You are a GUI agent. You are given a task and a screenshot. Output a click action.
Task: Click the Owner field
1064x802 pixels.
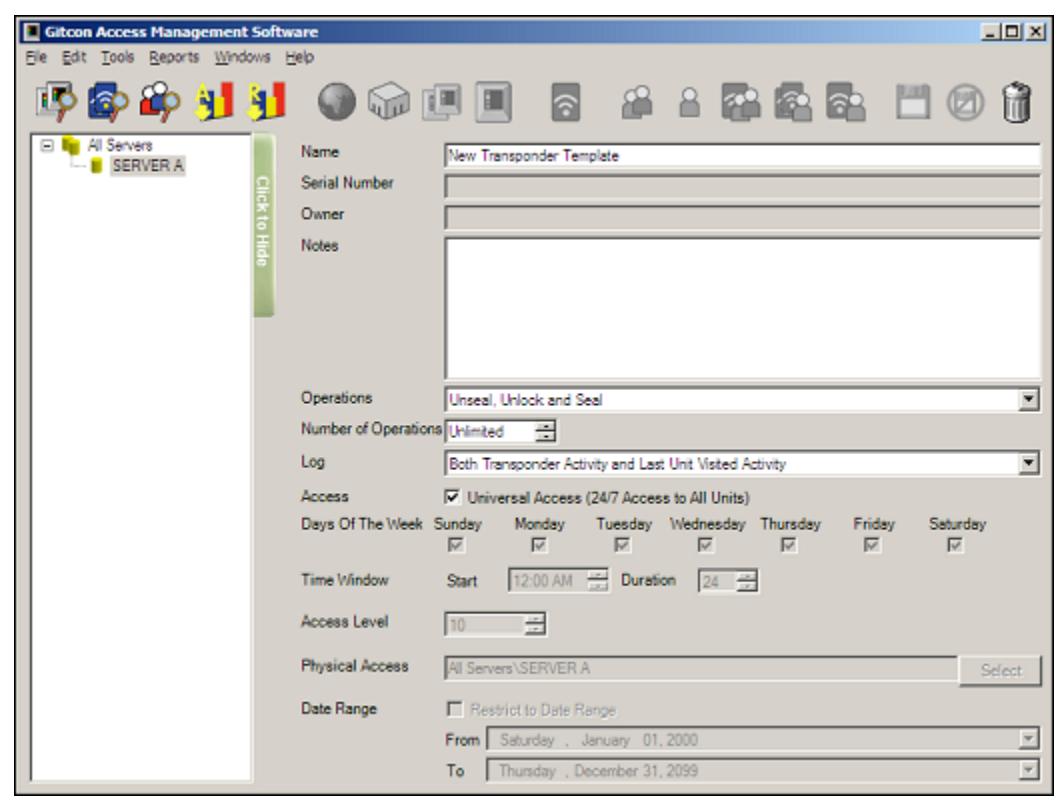pos(742,217)
